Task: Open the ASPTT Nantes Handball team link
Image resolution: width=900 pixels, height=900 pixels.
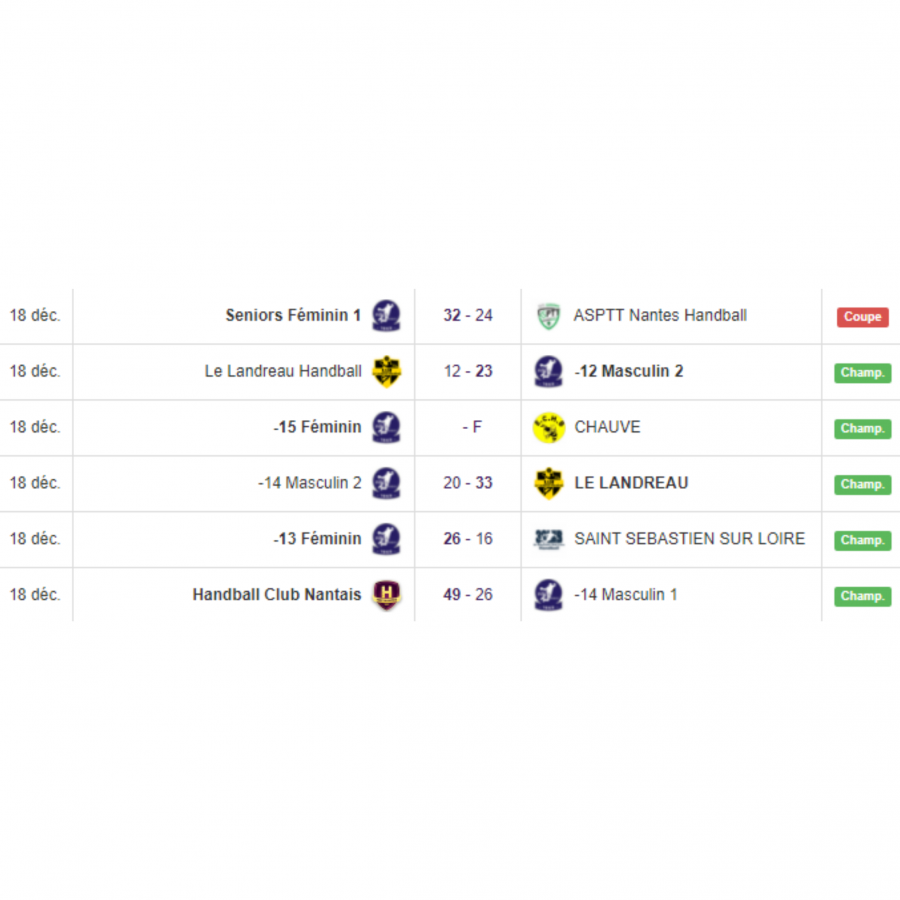Action: 660,316
